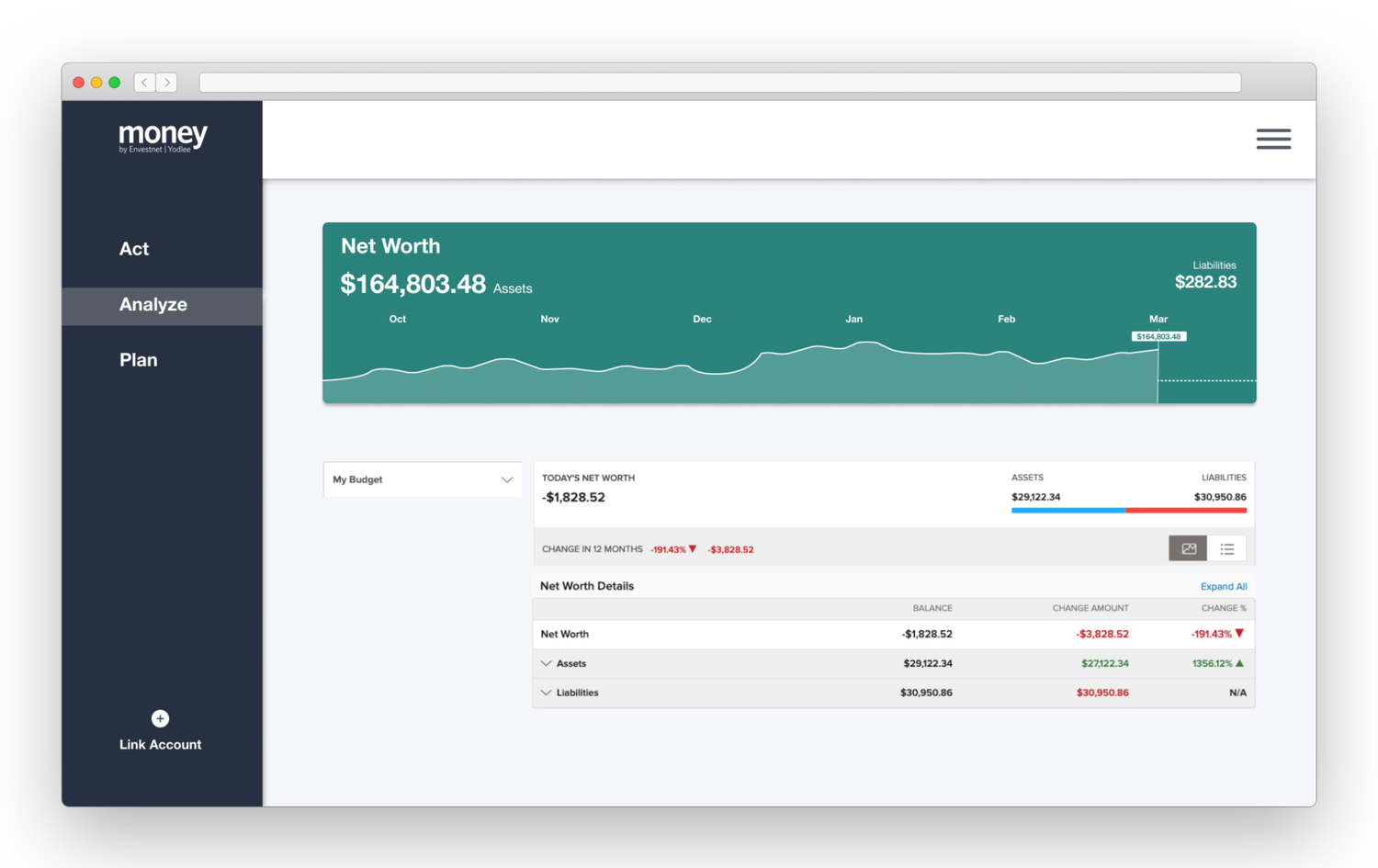Click the CHANGE AMOUNT column header

(1090, 608)
